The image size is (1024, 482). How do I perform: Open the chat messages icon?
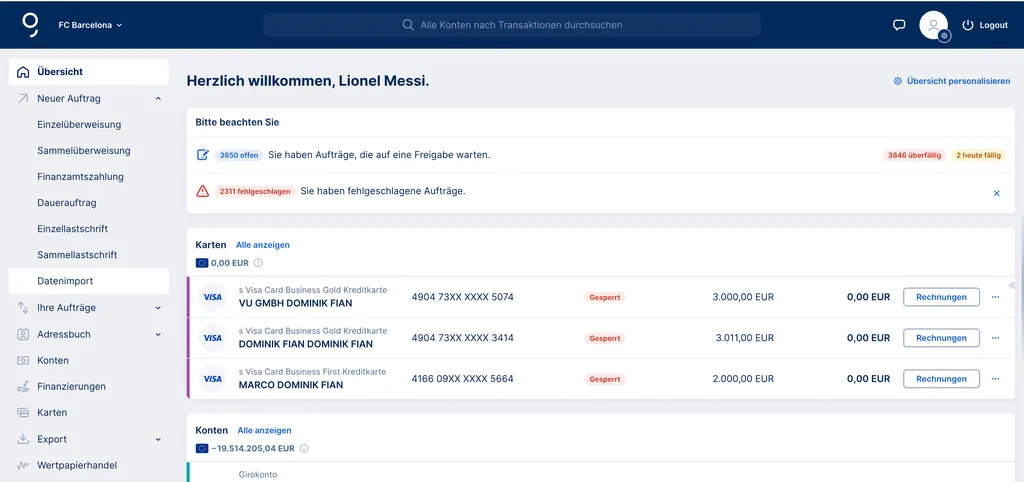(899, 25)
